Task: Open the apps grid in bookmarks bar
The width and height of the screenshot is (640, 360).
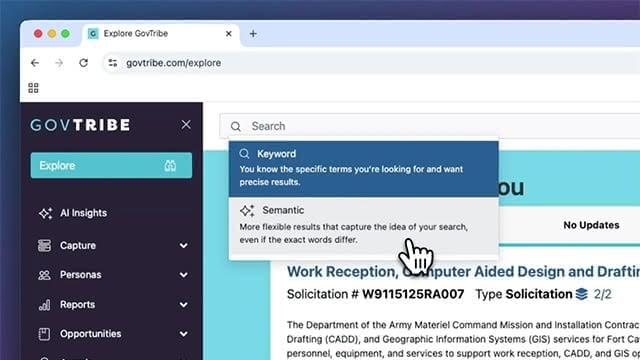Action: (33, 88)
